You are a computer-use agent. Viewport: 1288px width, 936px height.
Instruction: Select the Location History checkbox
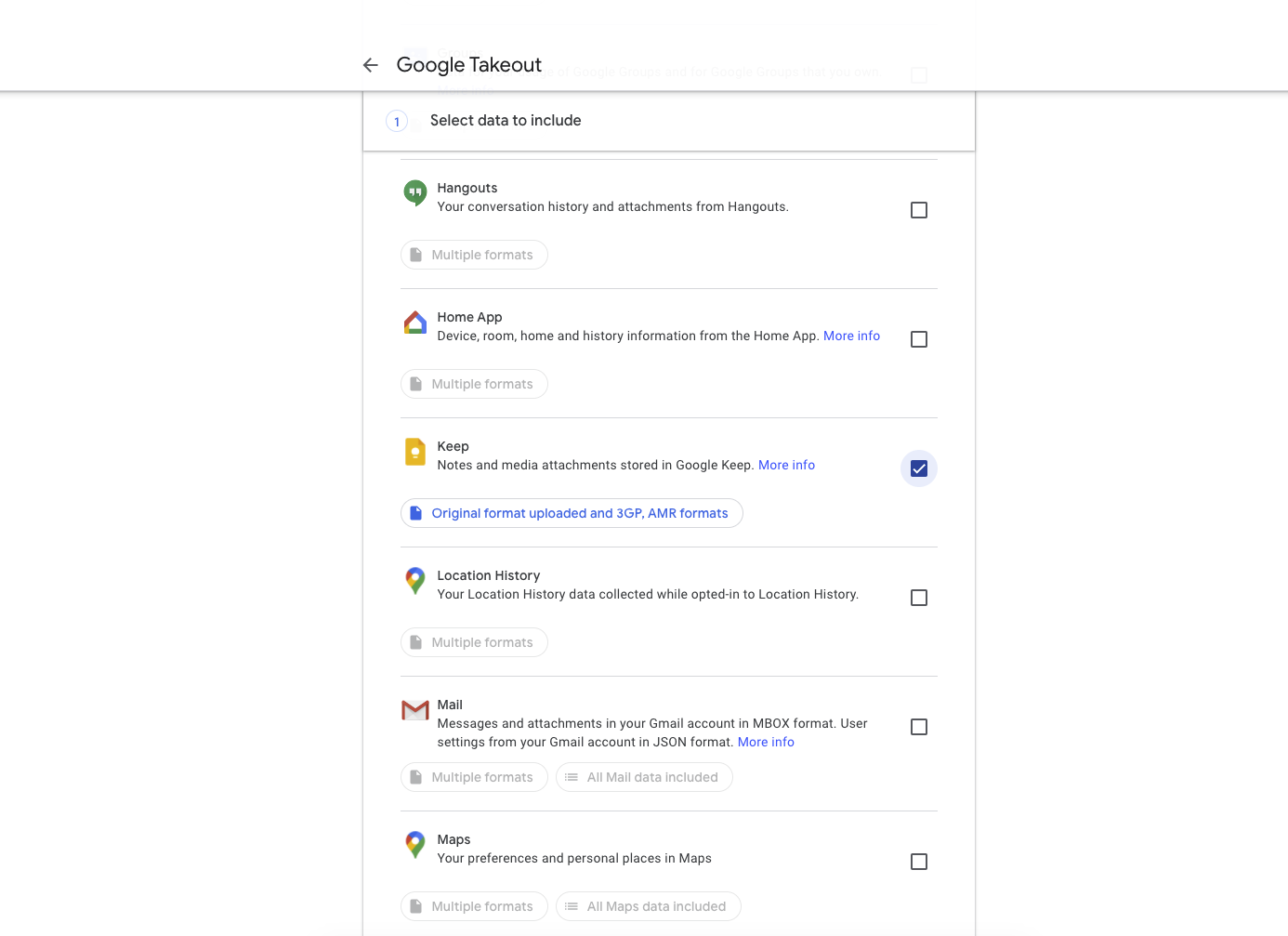tap(919, 598)
